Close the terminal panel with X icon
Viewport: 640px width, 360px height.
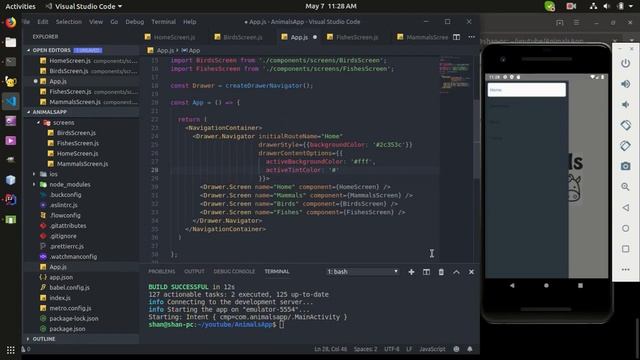tap(471, 272)
